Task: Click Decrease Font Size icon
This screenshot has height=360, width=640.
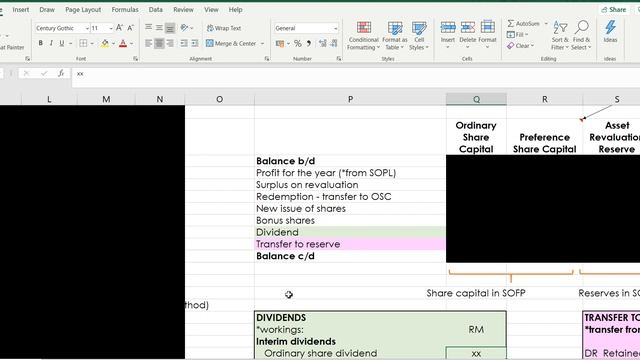Action: 130,28
